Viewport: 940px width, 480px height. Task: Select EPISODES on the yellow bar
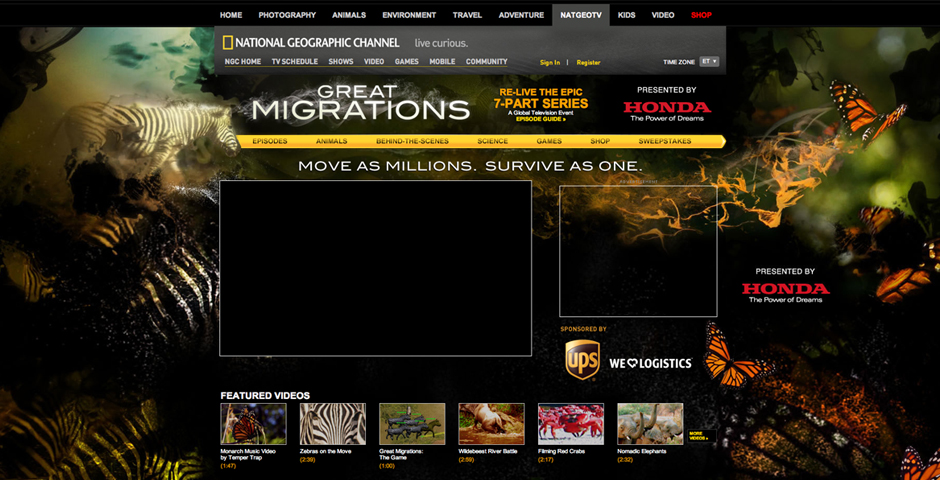tap(269, 141)
